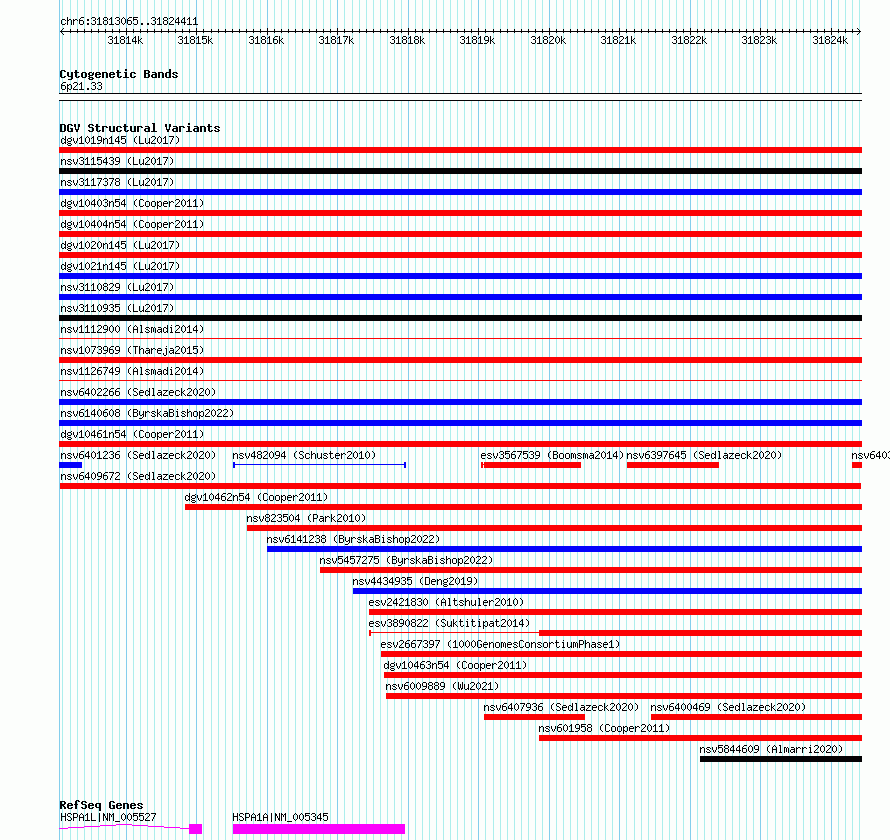Click the esv3567539 (Boomsma2014) red bar
The image size is (890, 840).
click(x=531, y=465)
